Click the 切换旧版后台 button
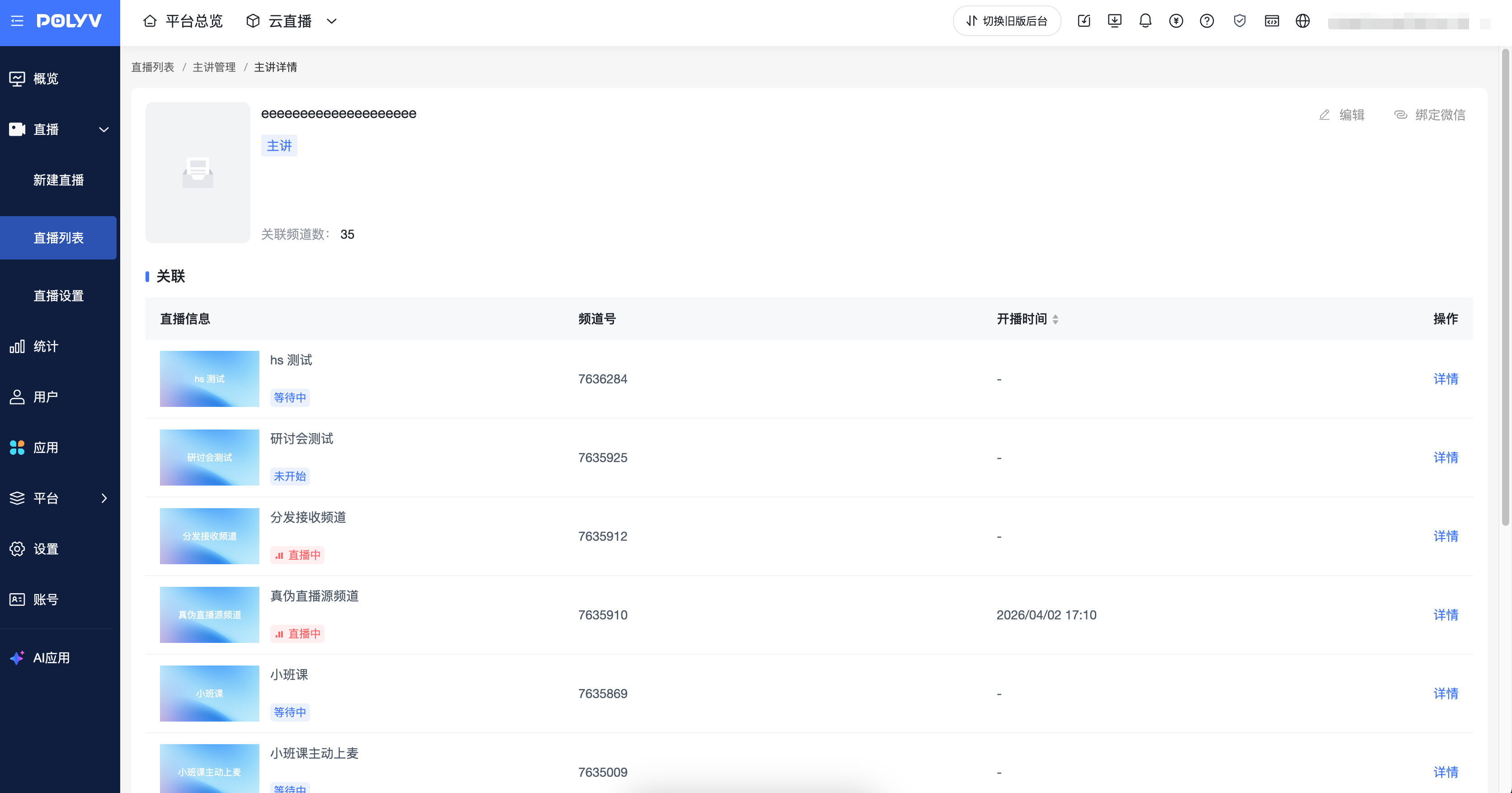 click(1007, 21)
